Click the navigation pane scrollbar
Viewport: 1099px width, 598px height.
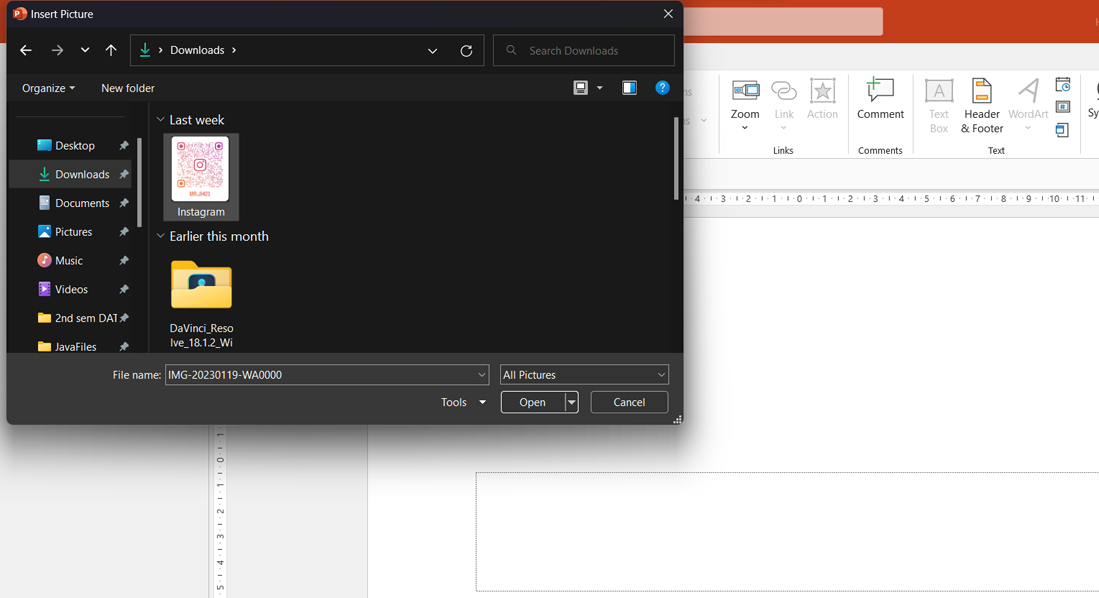pos(139,182)
